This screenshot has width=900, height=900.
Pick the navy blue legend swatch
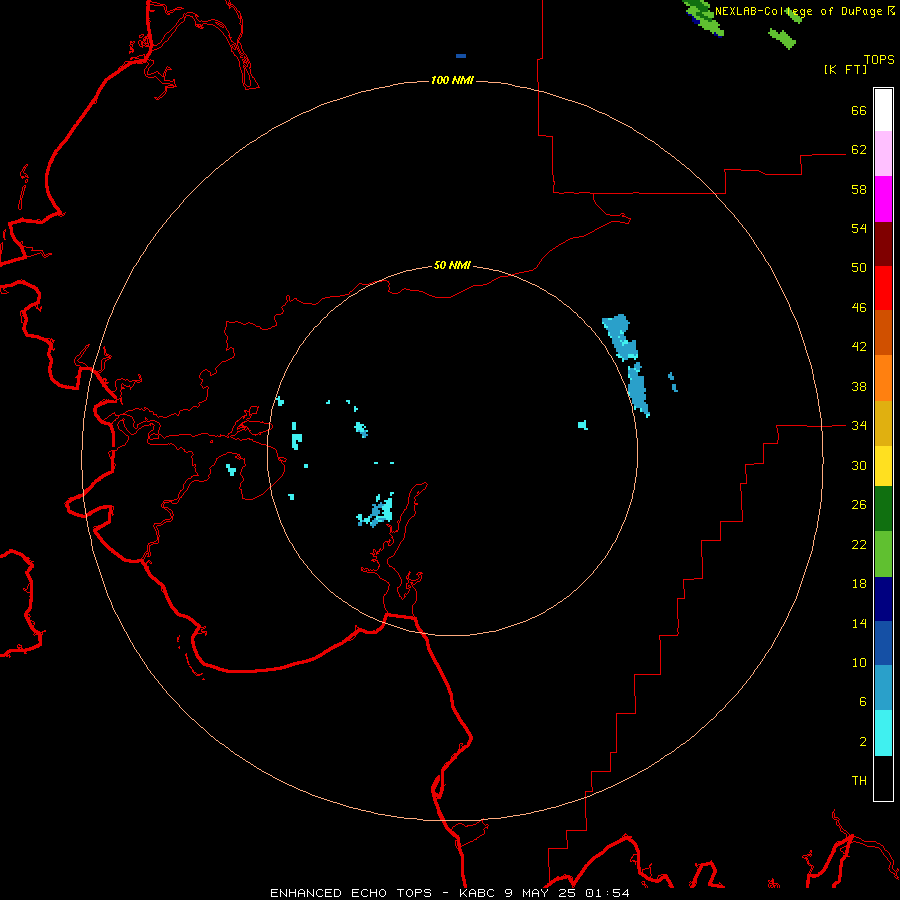pos(883,599)
